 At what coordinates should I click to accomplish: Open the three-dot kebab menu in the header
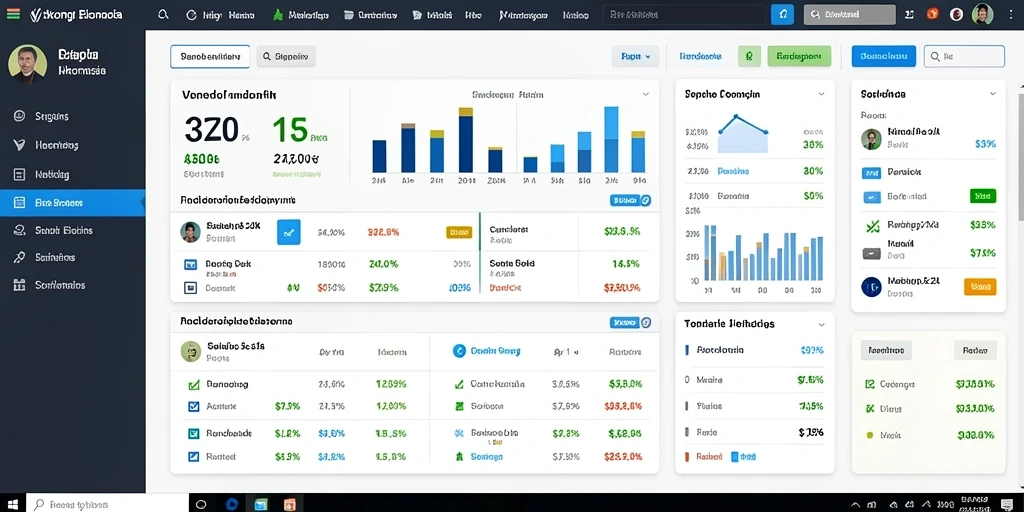(x=1010, y=14)
